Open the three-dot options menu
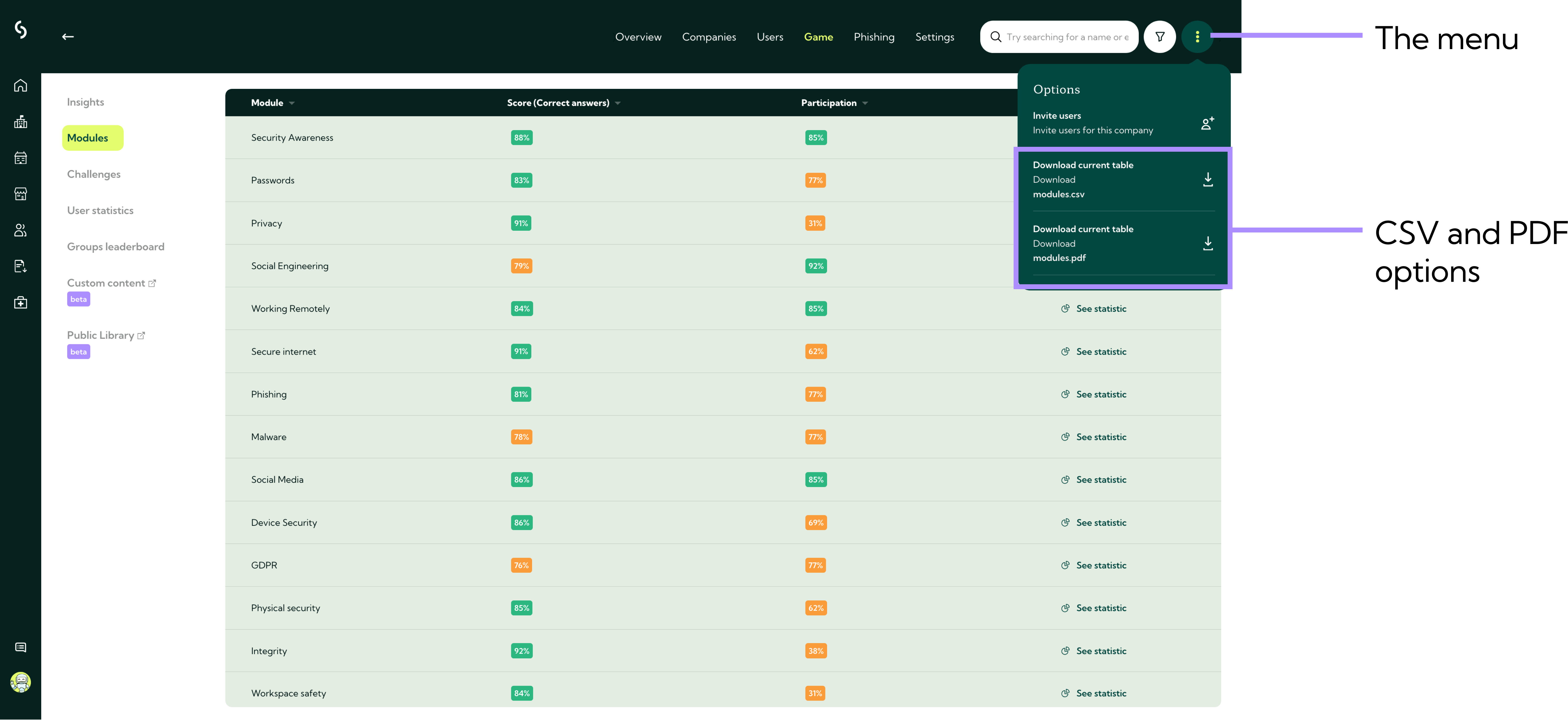1568x720 pixels. [x=1197, y=37]
